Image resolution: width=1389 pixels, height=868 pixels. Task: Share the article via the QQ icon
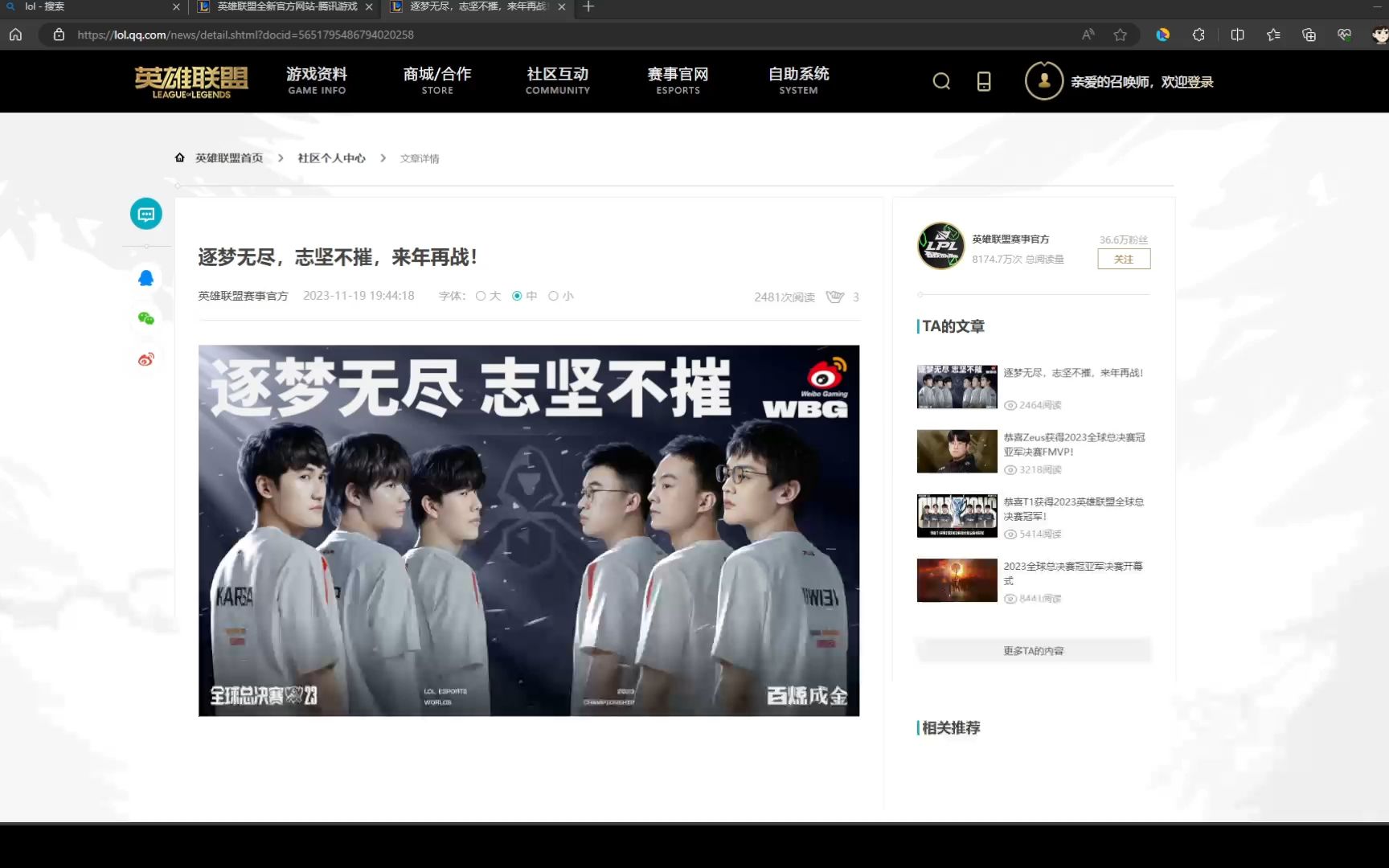tap(145, 276)
